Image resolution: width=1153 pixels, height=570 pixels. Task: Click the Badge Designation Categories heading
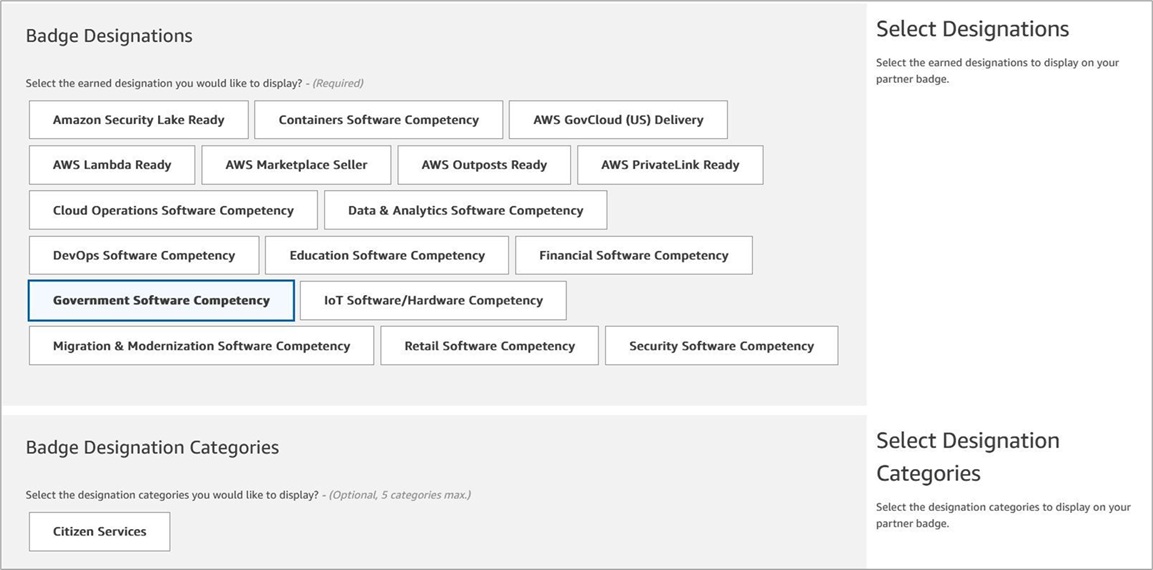(x=152, y=447)
